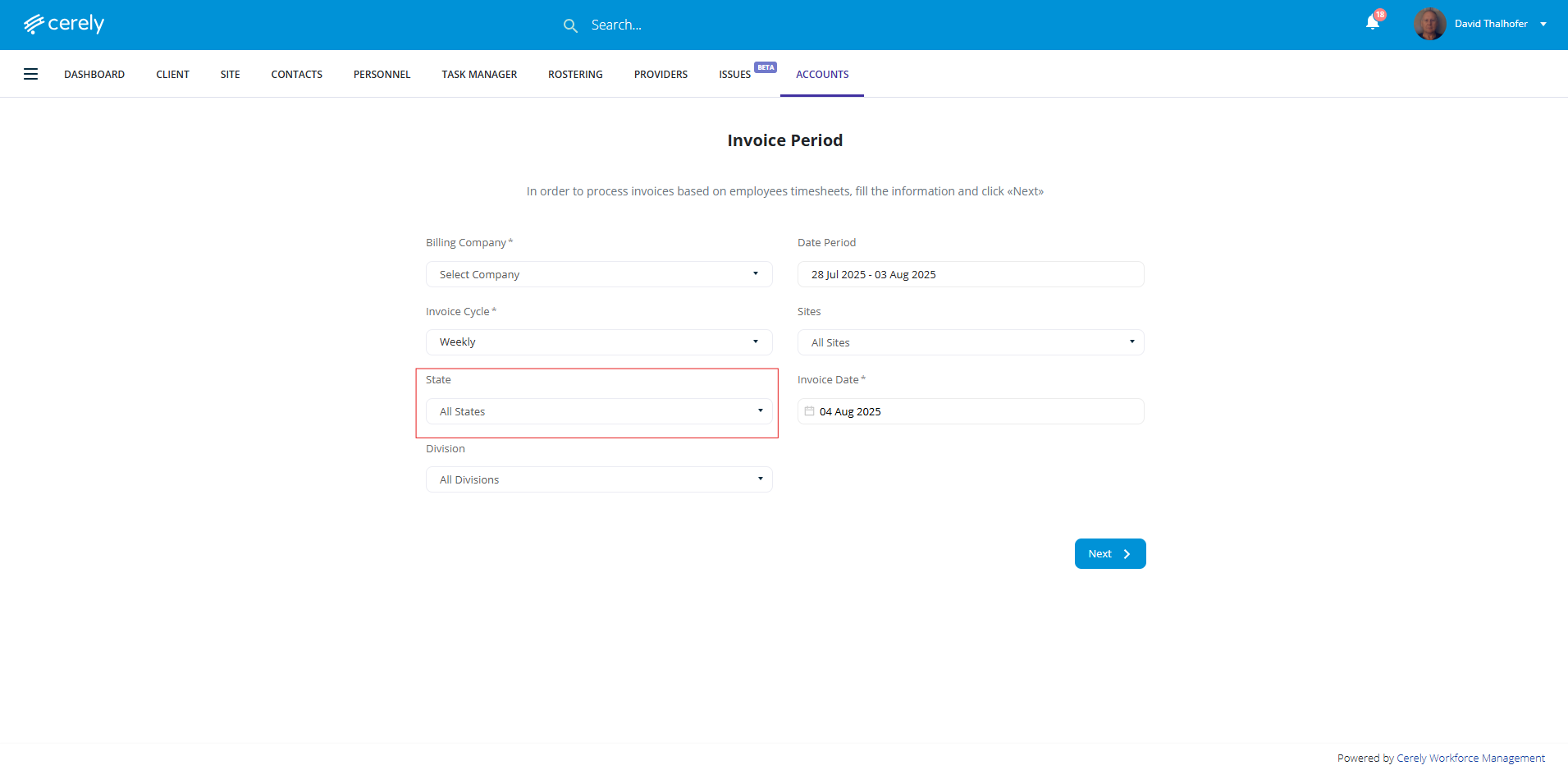Open the notifications bell
The width and height of the screenshot is (1568, 770).
1373,23
